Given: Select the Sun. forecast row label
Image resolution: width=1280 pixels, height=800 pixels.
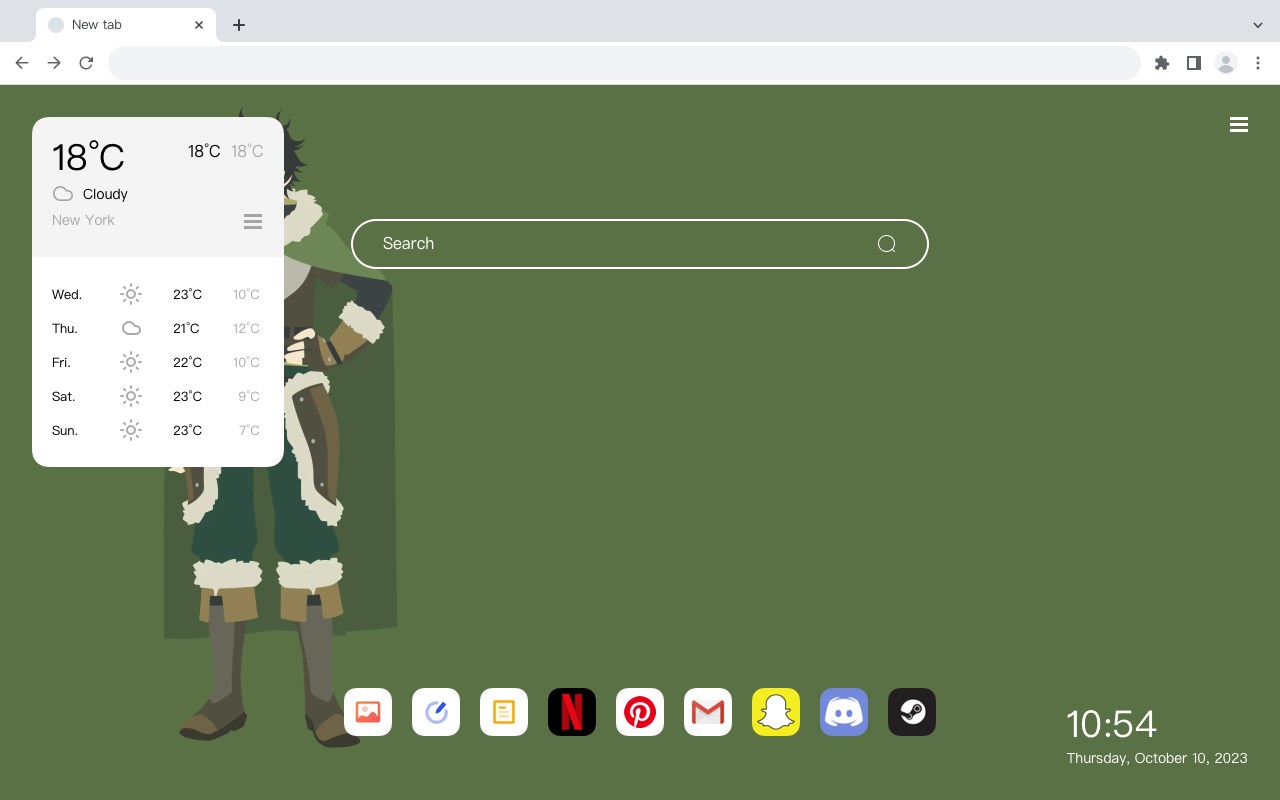Looking at the screenshot, I should 65,430.
